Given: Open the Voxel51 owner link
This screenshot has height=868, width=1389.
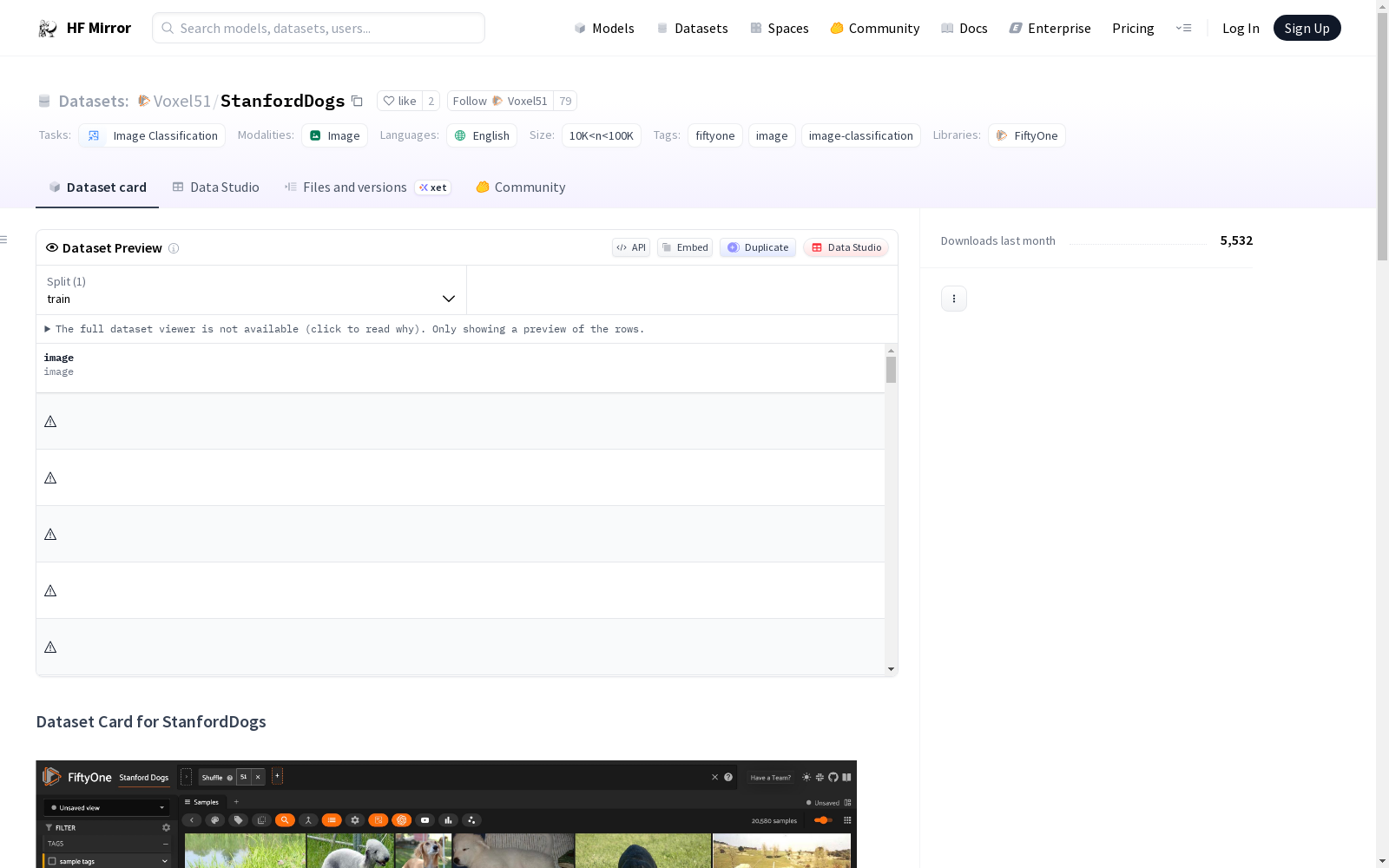Looking at the screenshot, I should pyautogui.click(x=182, y=101).
